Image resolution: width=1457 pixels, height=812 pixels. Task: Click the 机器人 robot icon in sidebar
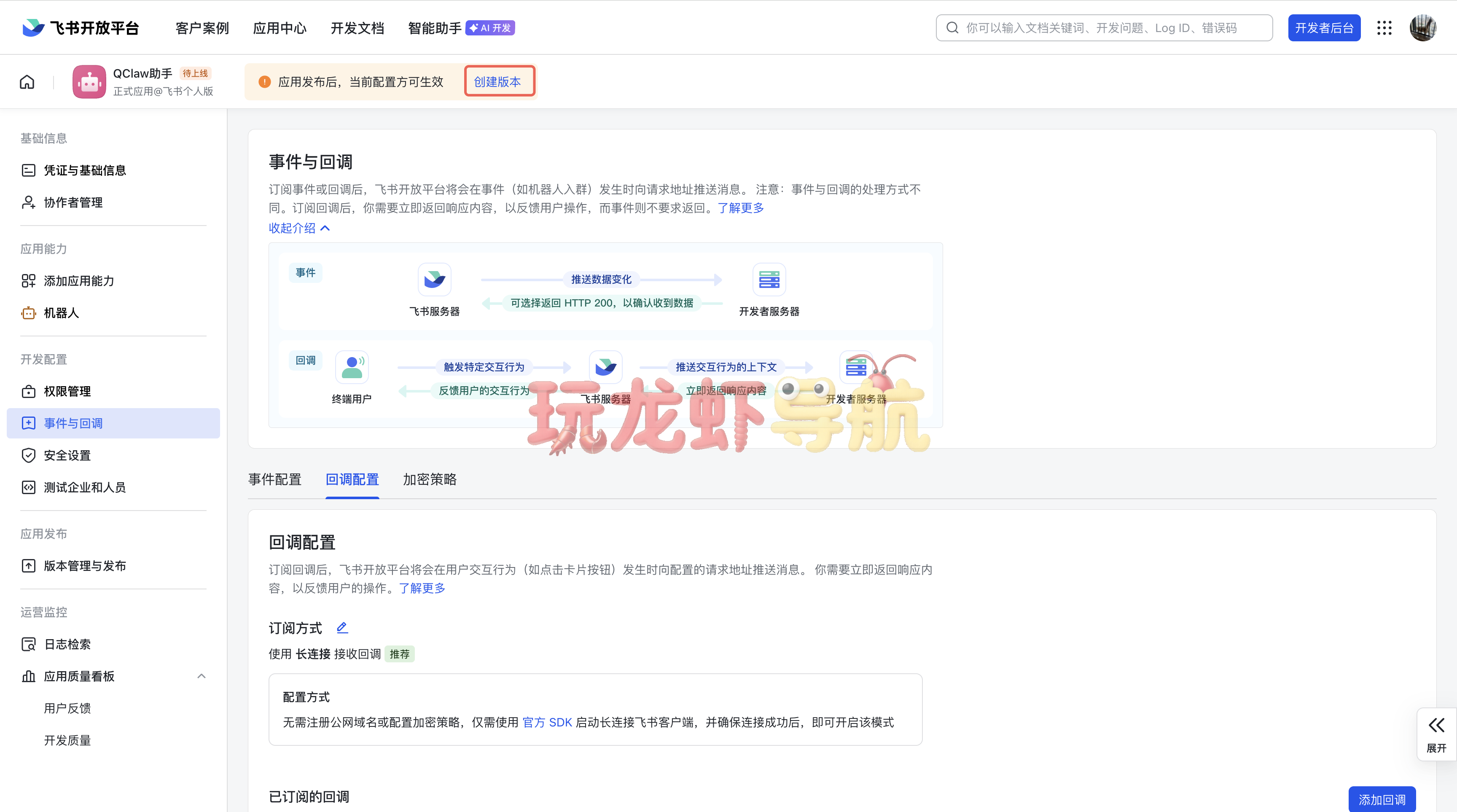coord(28,313)
